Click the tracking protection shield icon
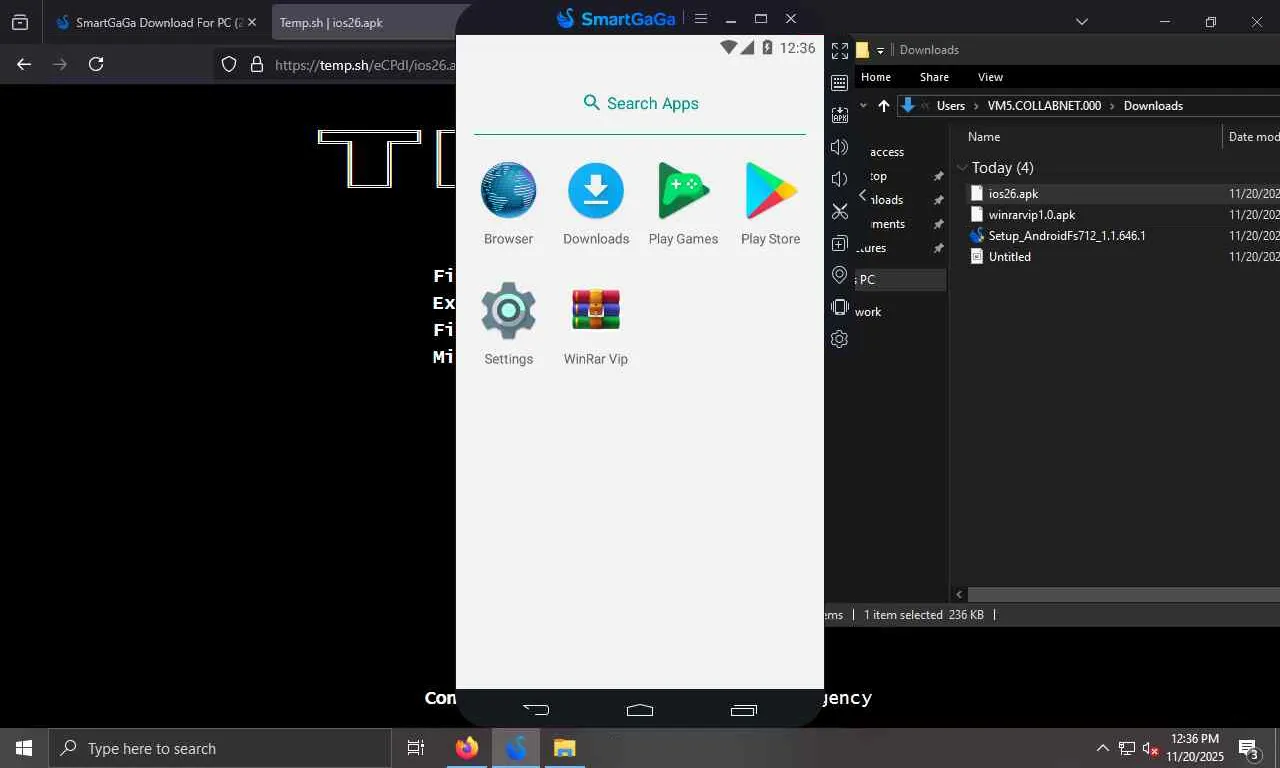 (x=229, y=64)
